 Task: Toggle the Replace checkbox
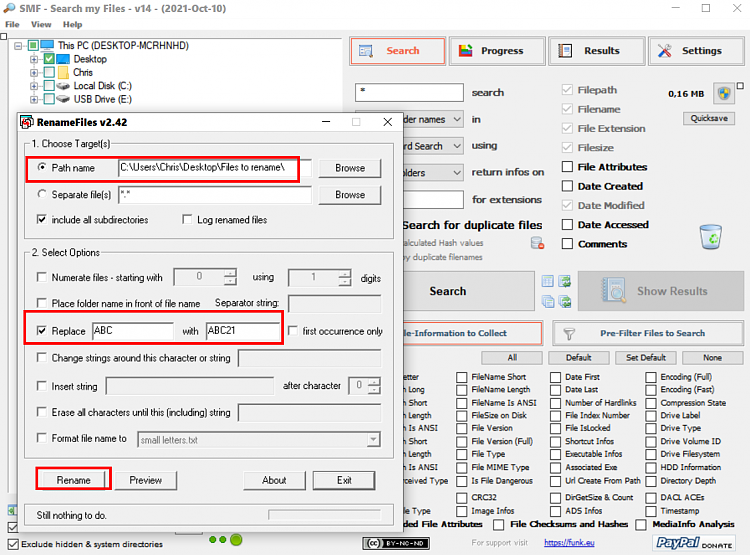pos(42,331)
